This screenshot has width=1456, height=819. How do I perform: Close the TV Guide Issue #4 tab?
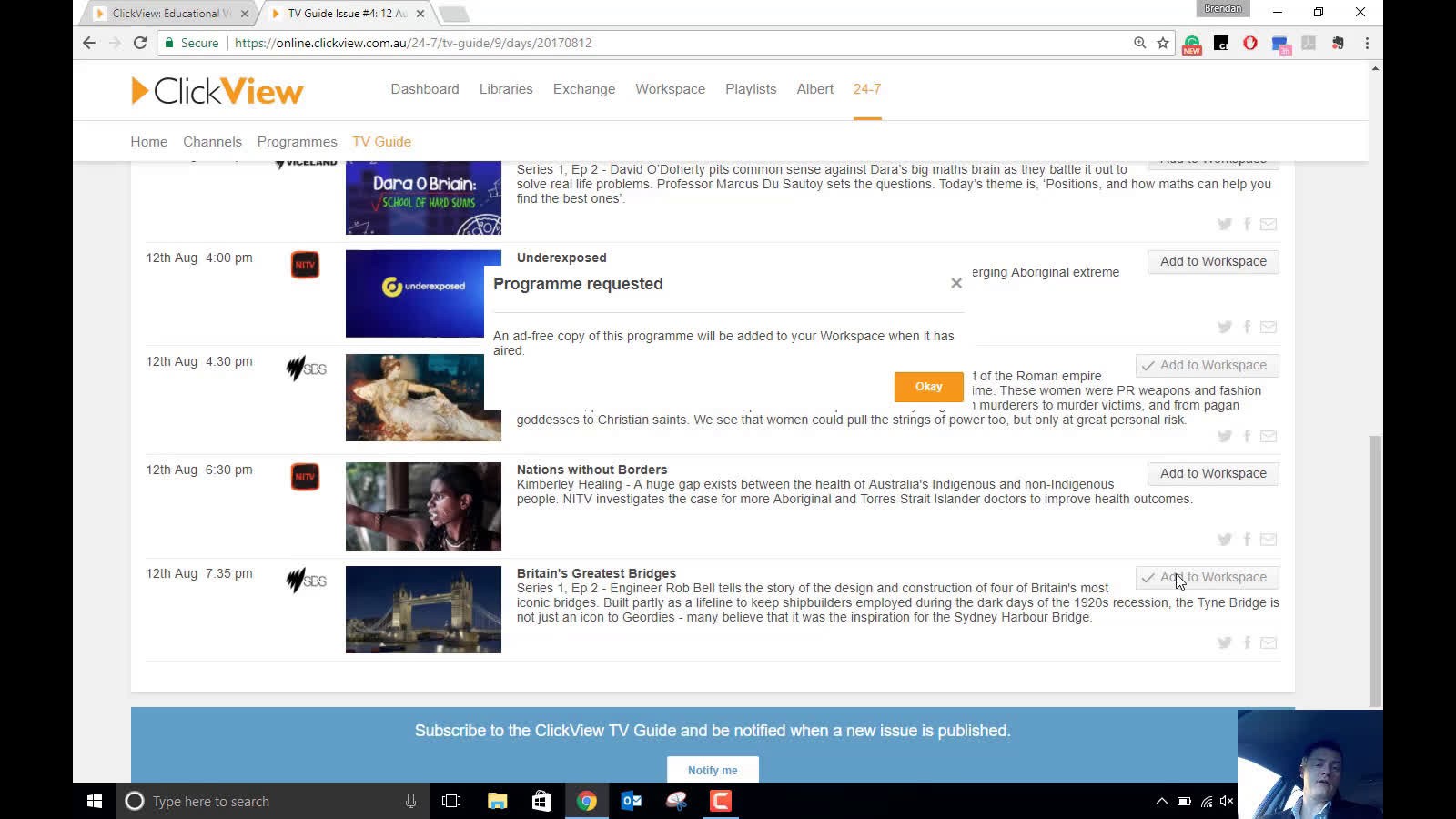420,14
